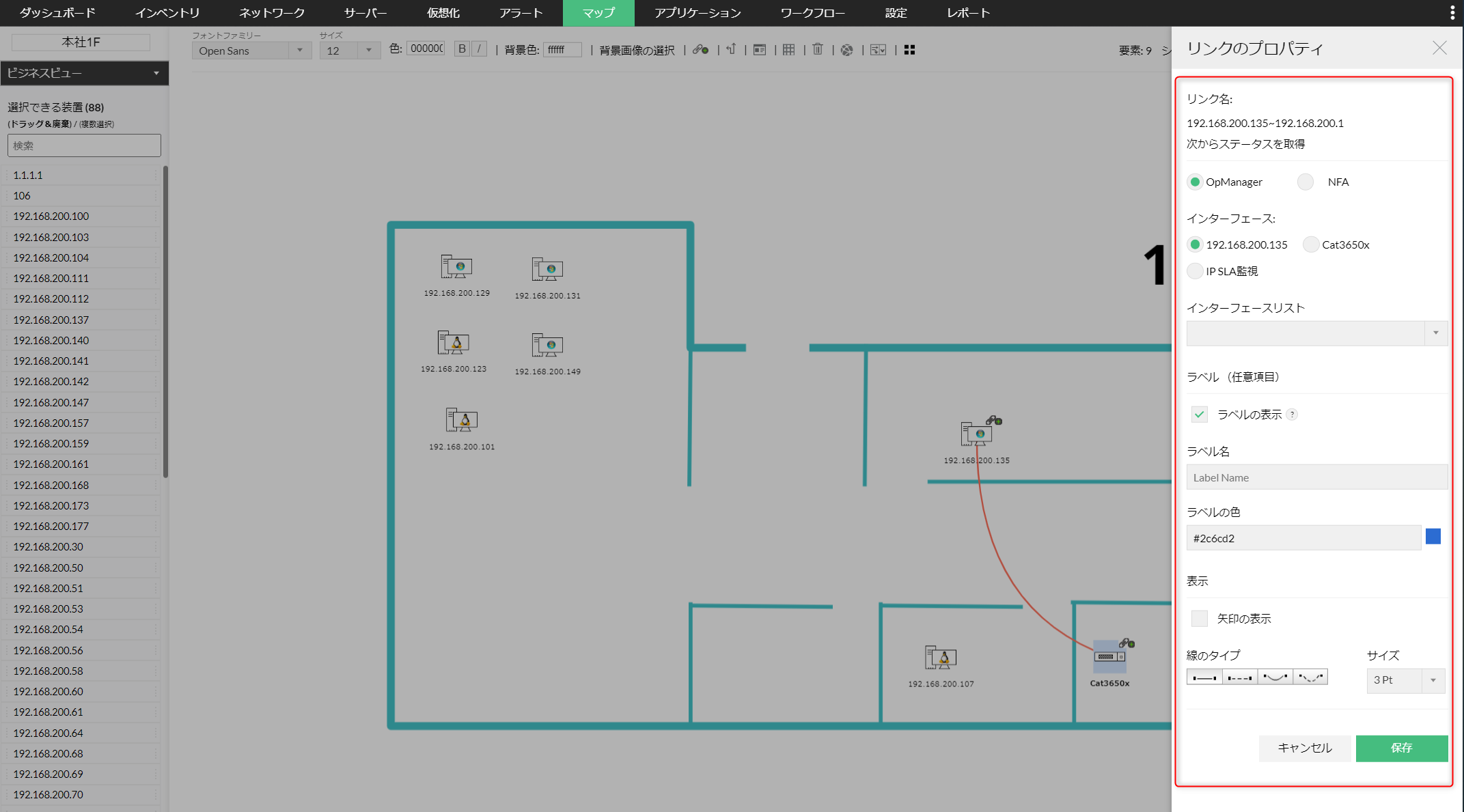The width and height of the screenshot is (1464, 812).
Task: Expand the Open Sans font family dropdown
Action: [x=251, y=51]
